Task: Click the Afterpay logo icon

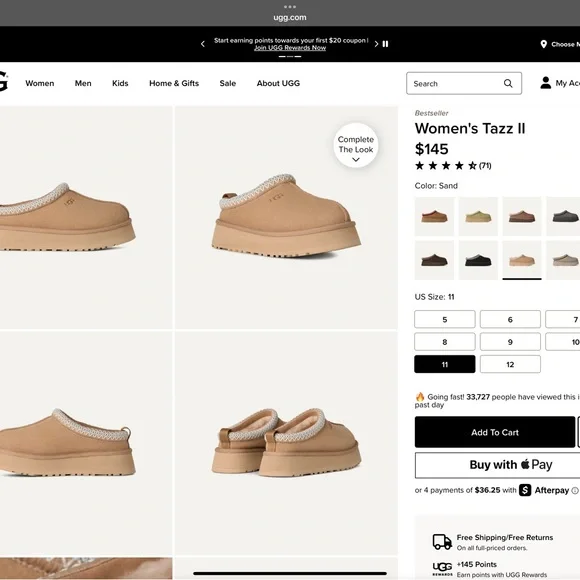Action: tap(525, 490)
